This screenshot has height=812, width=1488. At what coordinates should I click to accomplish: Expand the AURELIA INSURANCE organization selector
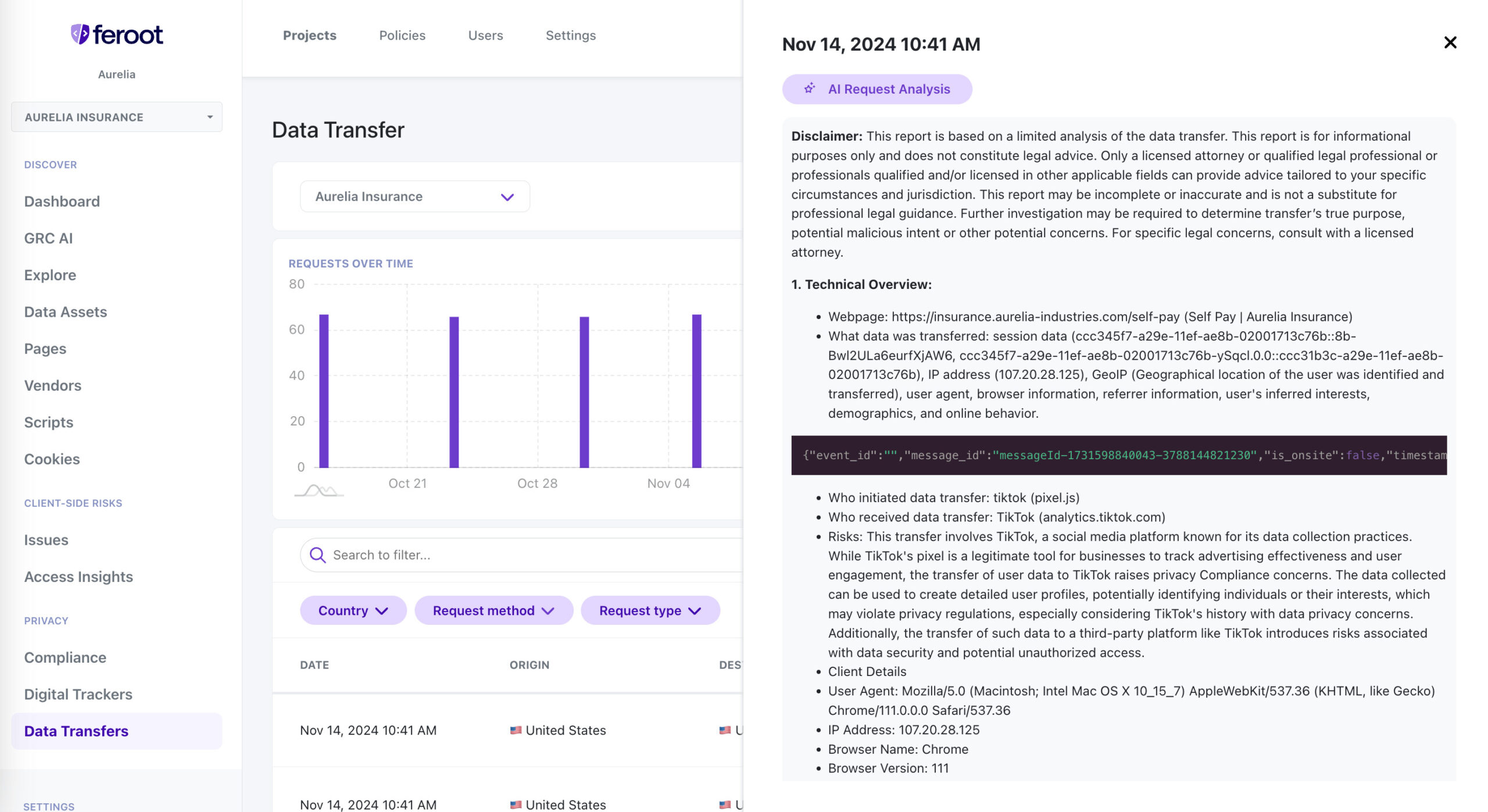pos(116,117)
